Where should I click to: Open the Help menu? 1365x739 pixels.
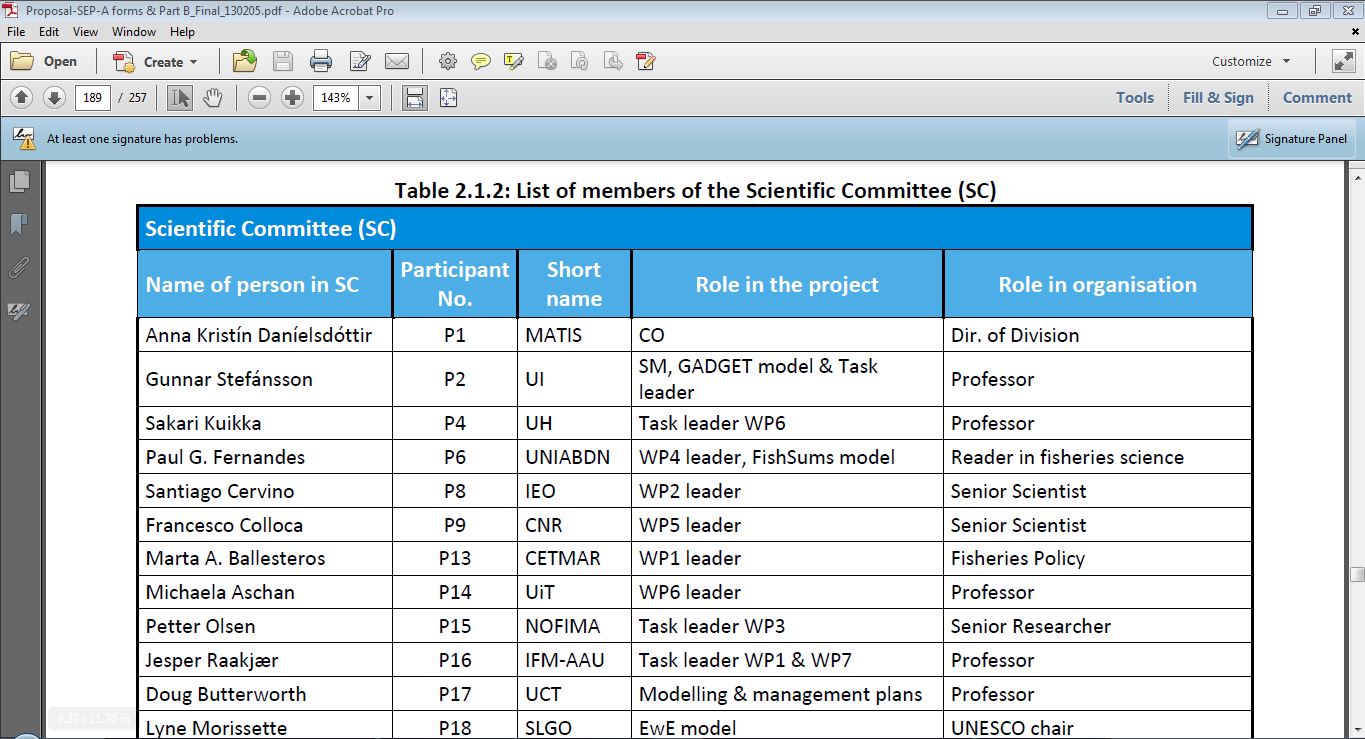tap(182, 32)
